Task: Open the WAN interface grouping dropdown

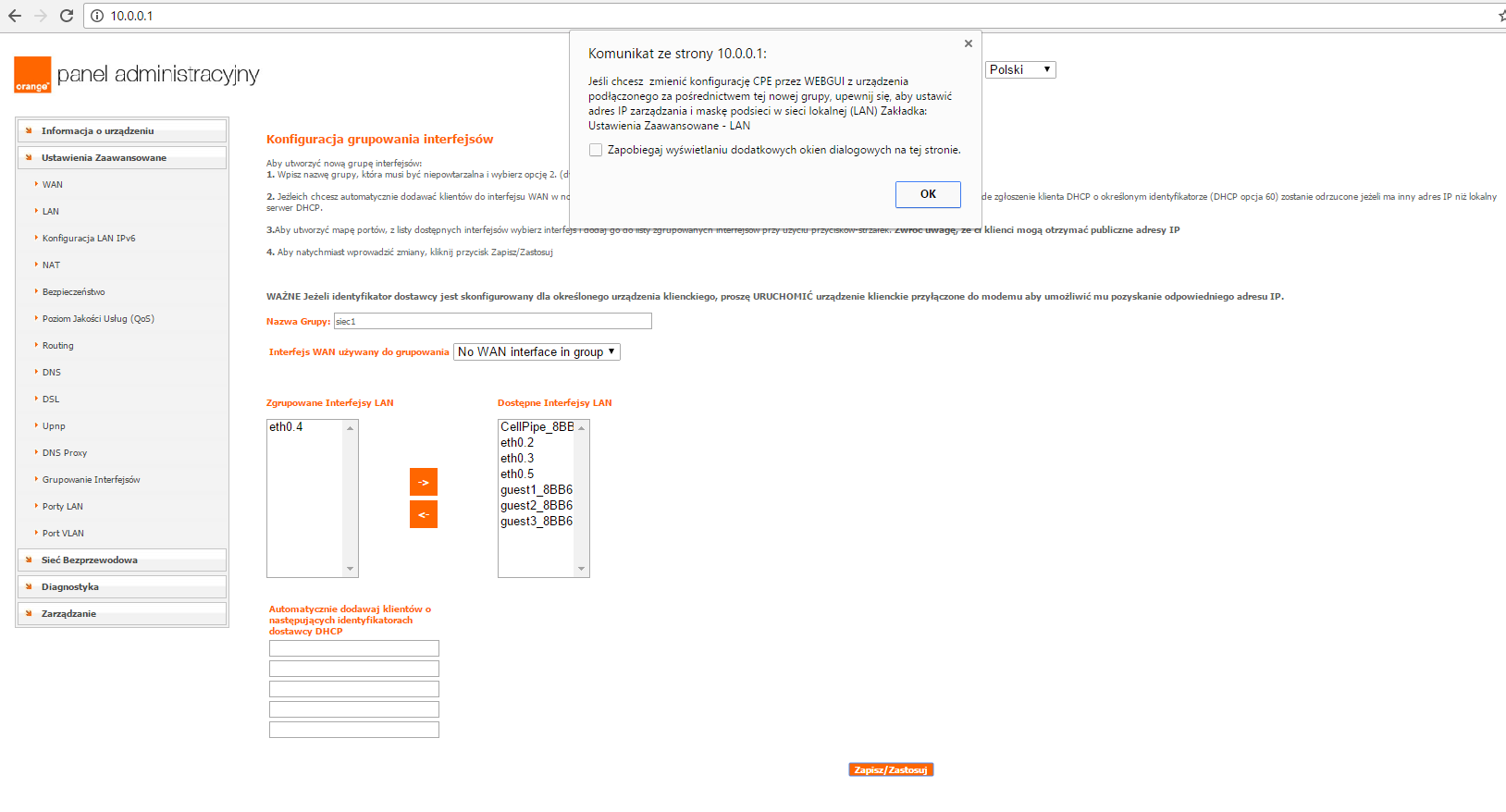Action: 537,351
